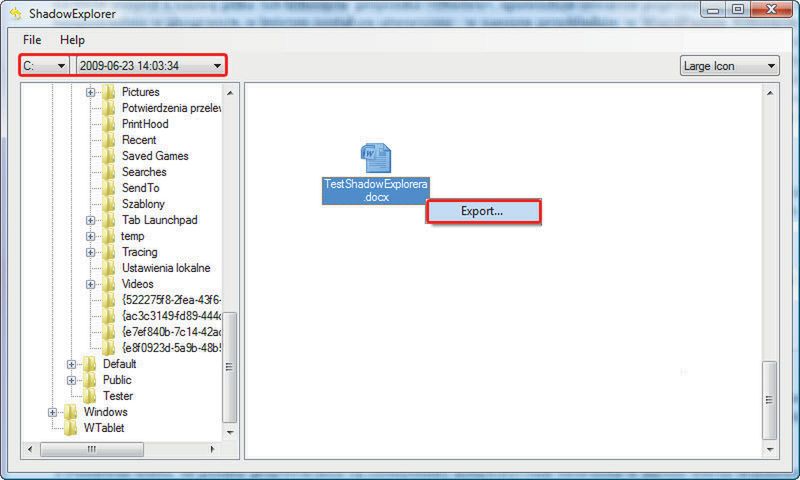Open the File menu
This screenshot has width=800, height=480.
(32, 40)
